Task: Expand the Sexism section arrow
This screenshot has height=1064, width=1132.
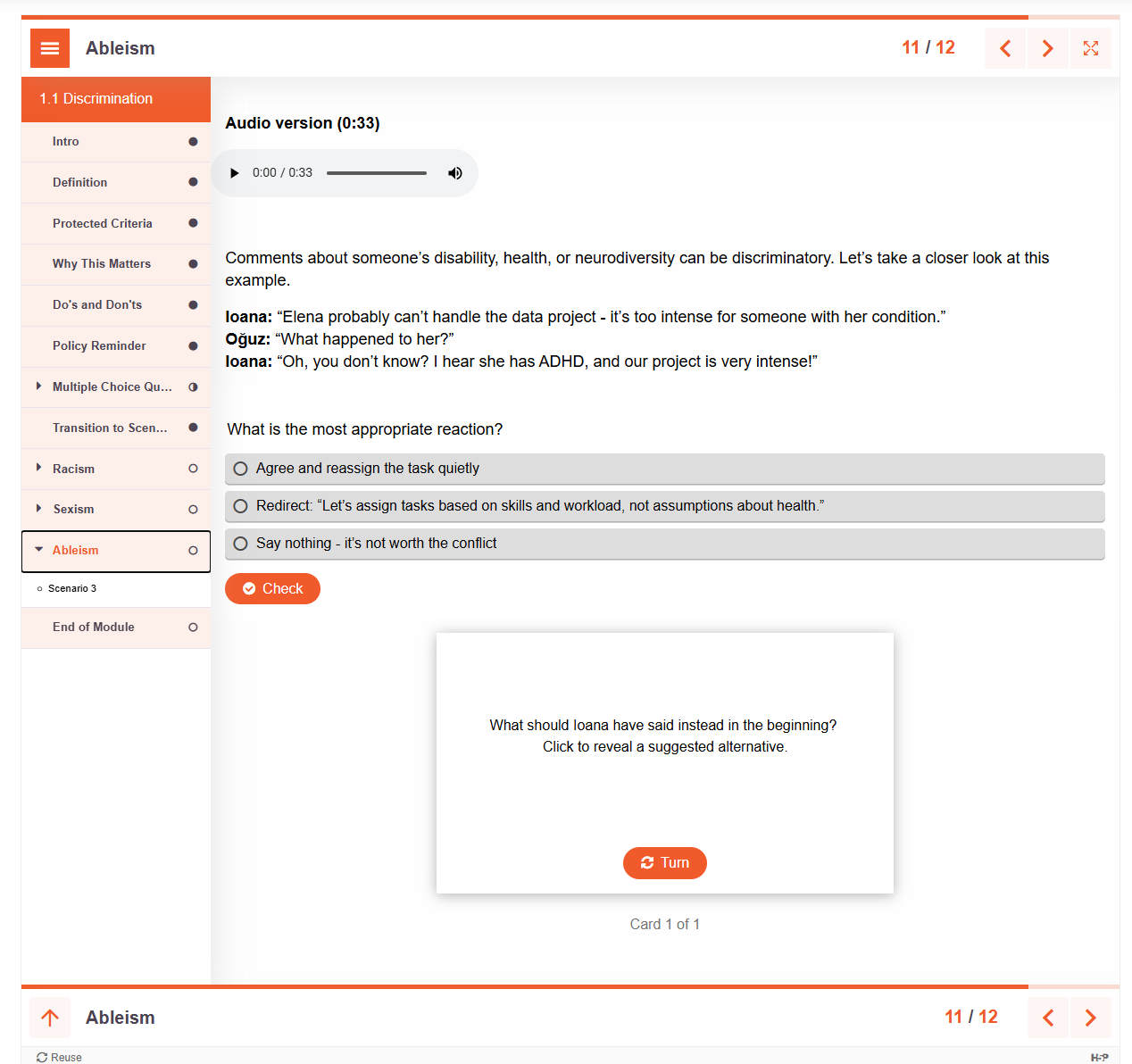Action: 38,509
